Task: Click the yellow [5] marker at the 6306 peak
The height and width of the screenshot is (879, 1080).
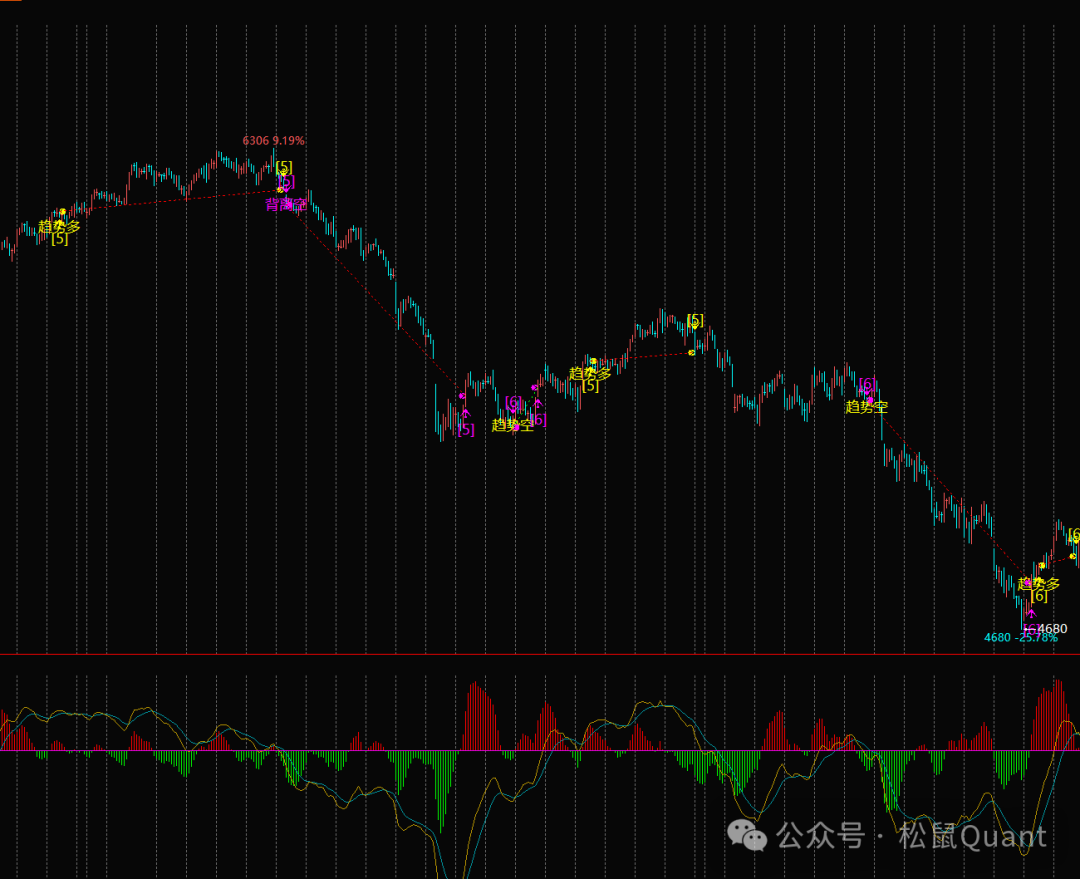Action: pyautogui.click(x=284, y=167)
